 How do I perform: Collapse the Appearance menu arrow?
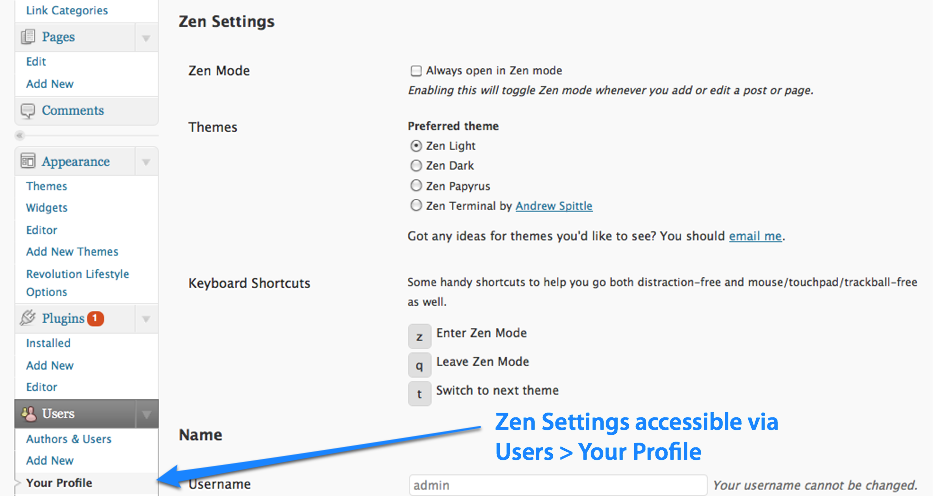tap(146, 162)
